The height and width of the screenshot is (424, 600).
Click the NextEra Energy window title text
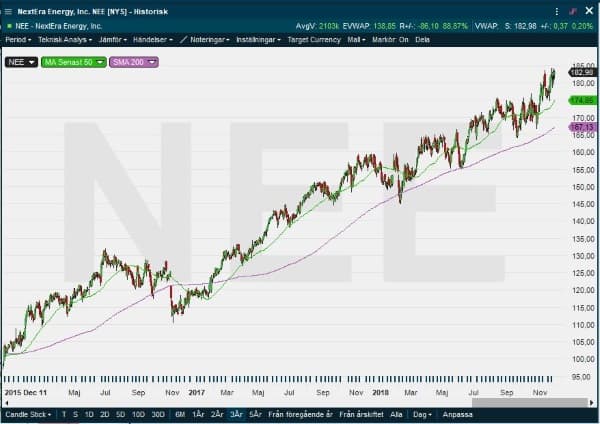[93, 11]
